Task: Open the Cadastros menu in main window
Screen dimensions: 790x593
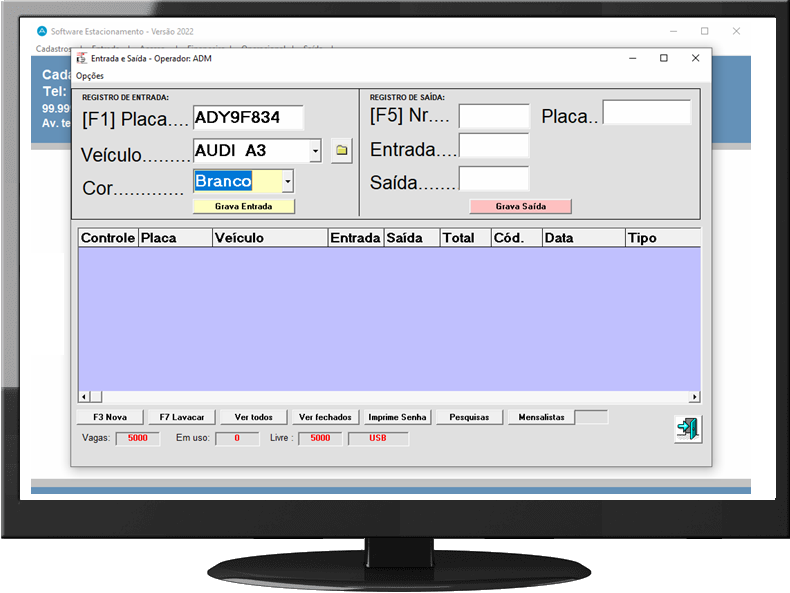Action: pyautogui.click(x=52, y=48)
